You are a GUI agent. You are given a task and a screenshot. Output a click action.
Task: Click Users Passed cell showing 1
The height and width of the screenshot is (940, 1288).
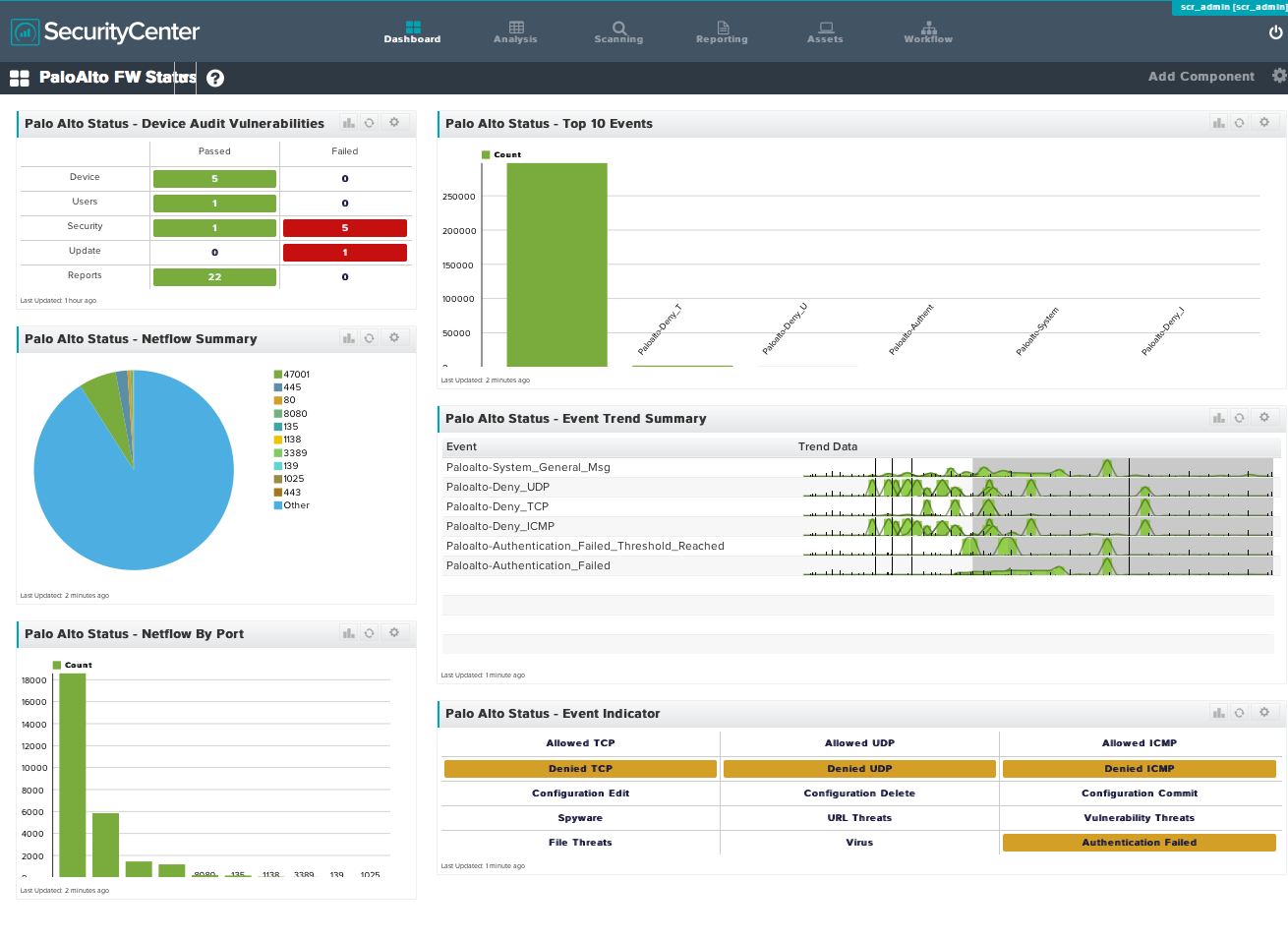(x=214, y=204)
